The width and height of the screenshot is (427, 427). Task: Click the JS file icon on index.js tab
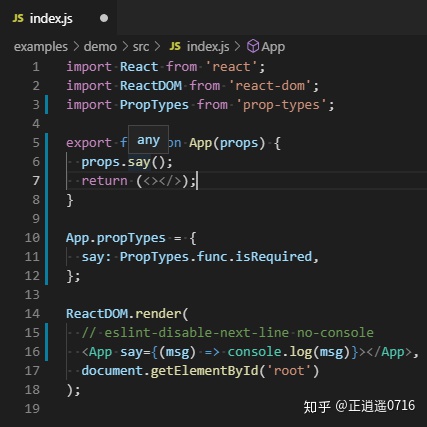tap(18, 18)
